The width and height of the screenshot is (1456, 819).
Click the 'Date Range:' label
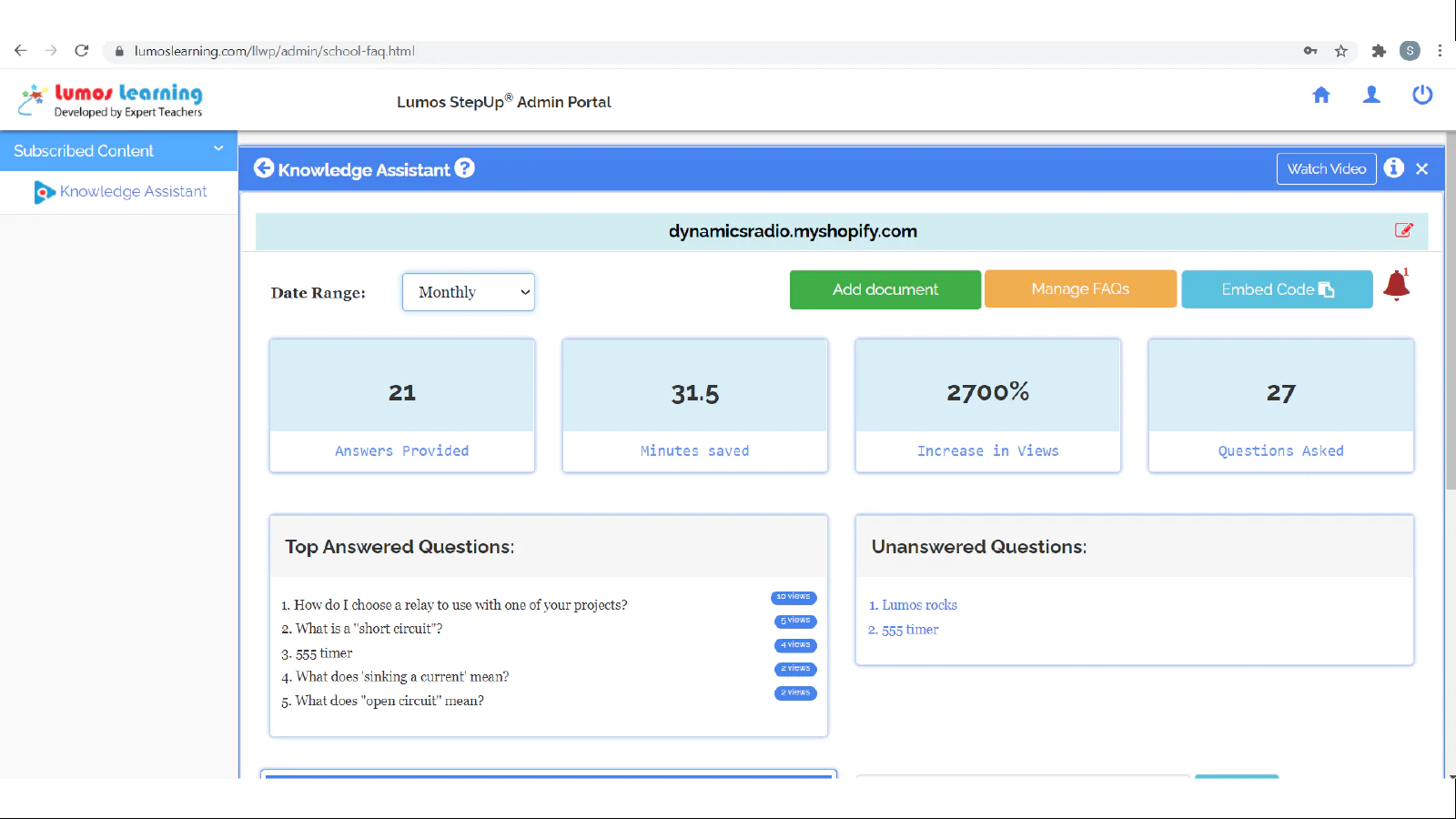click(x=318, y=293)
